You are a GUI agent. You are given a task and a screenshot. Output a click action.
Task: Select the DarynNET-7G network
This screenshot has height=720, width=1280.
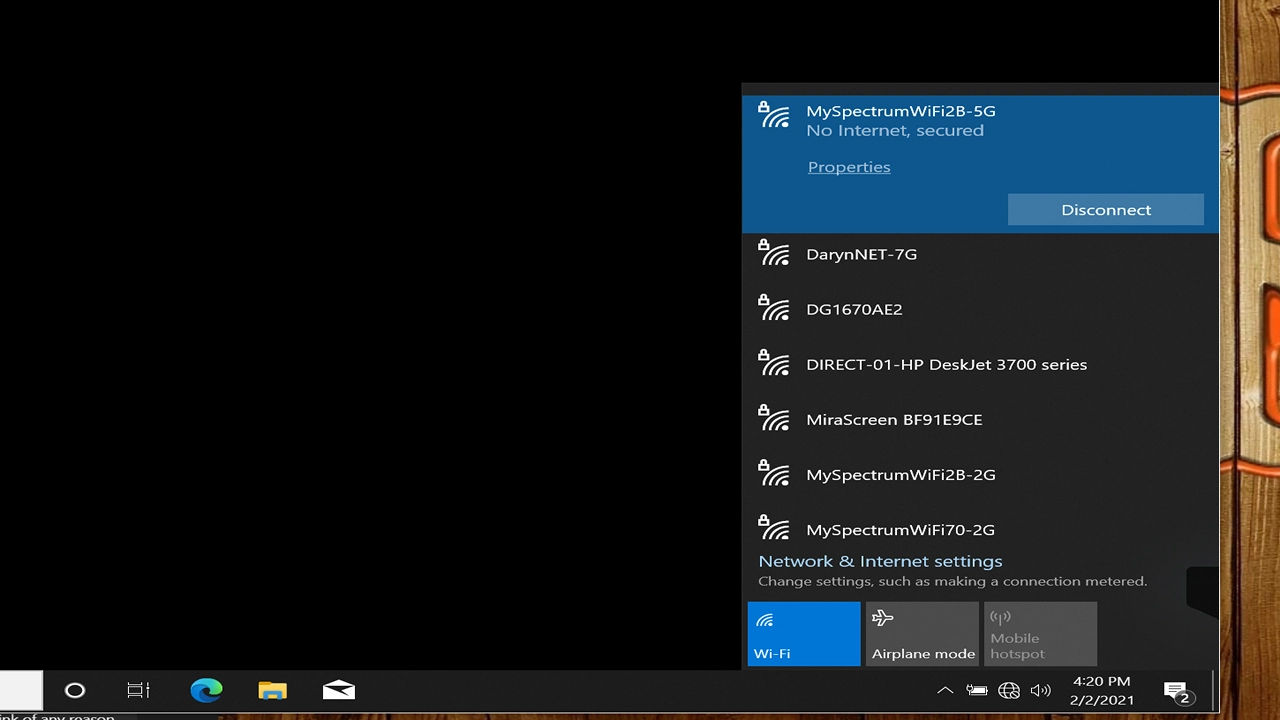(x=861, y=254)
